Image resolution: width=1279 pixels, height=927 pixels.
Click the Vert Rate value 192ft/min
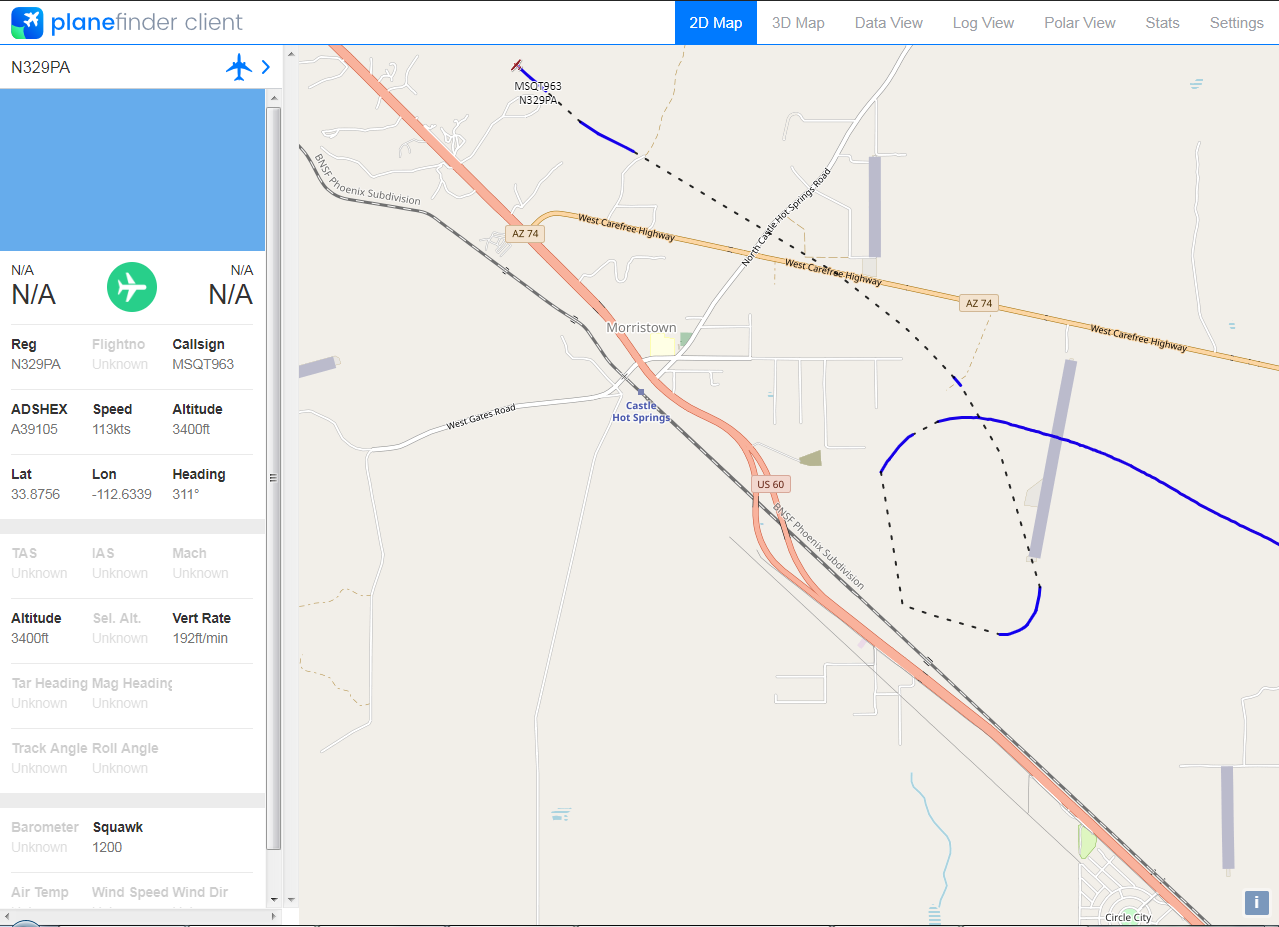click(200, 638)
